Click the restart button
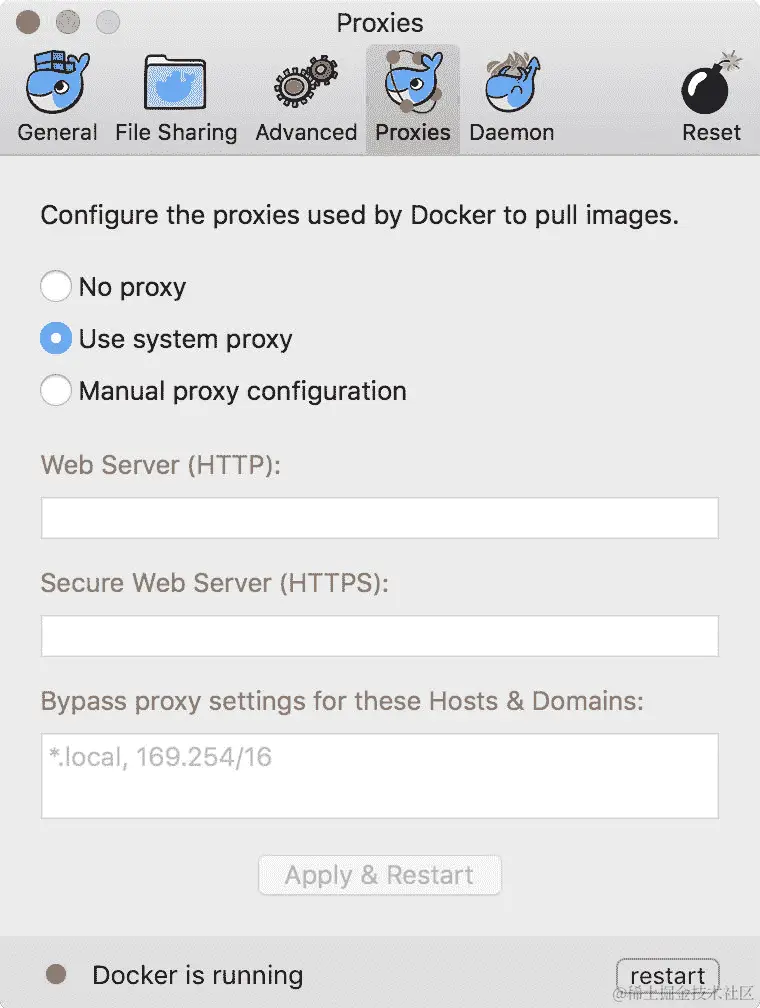 [x=668, y=976]
